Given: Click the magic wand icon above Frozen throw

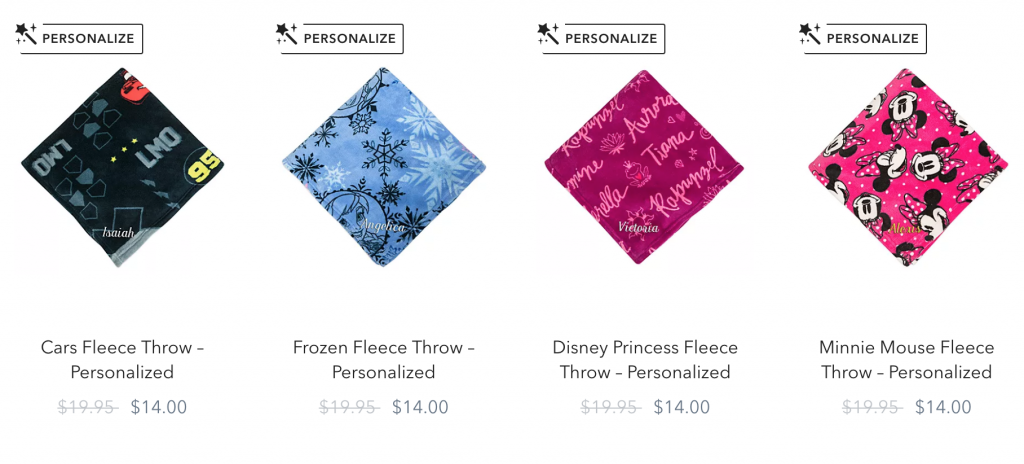Looking at the screenshot, I should point(287,34).
